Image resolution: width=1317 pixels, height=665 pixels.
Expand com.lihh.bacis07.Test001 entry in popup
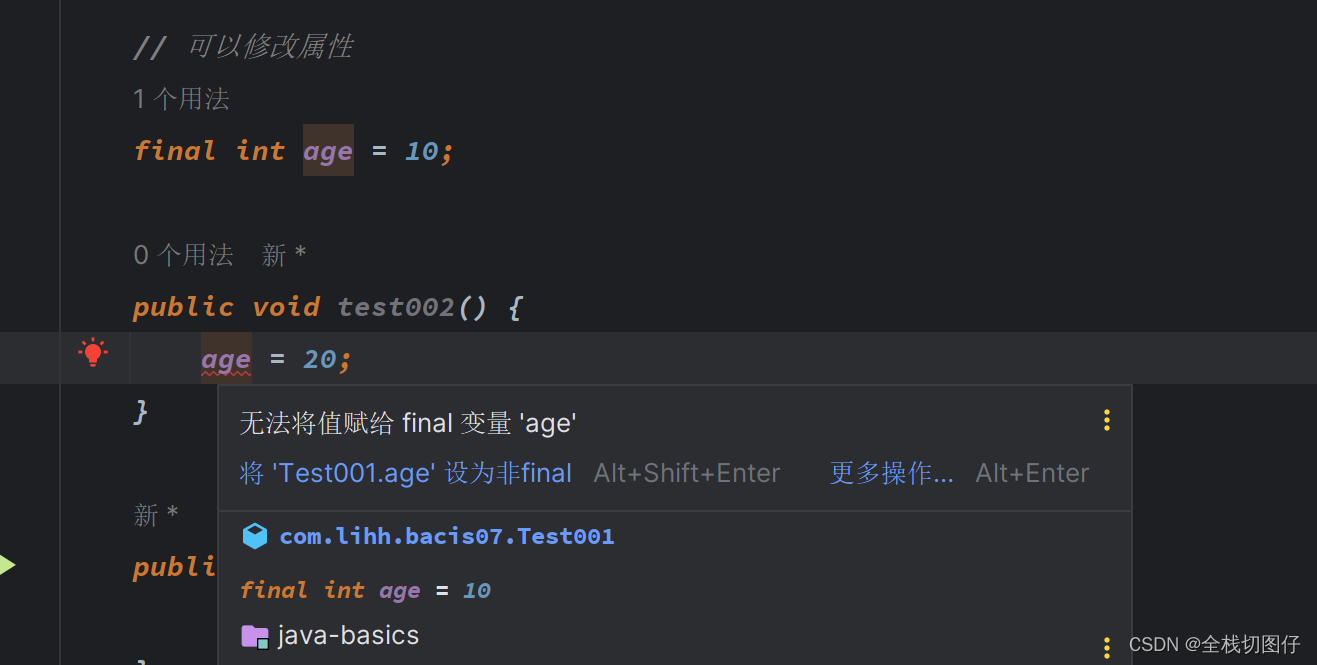pos(447,535)
